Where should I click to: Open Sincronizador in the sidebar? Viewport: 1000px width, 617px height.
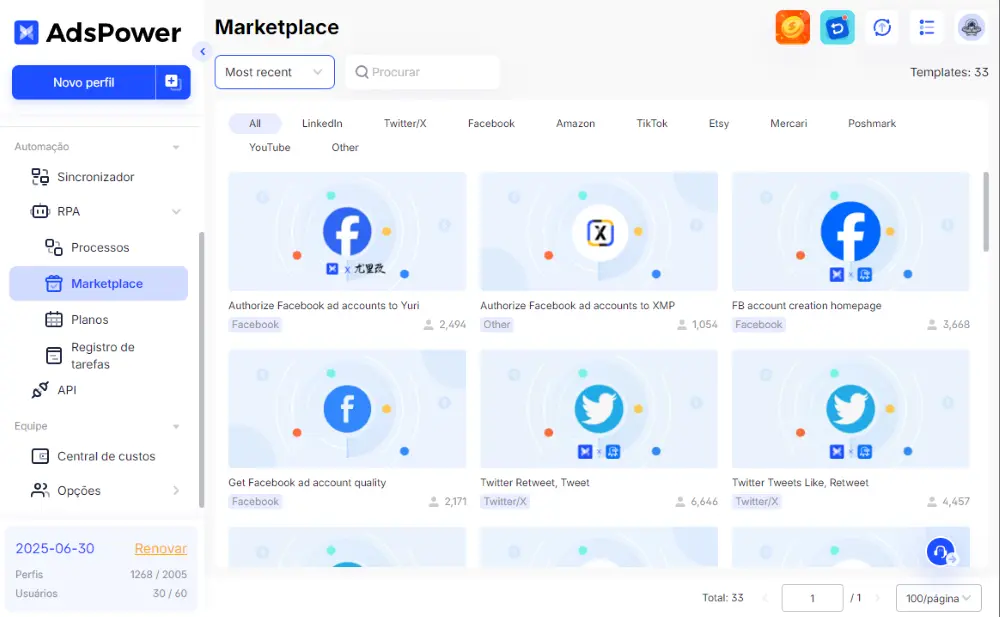point(98,177)
